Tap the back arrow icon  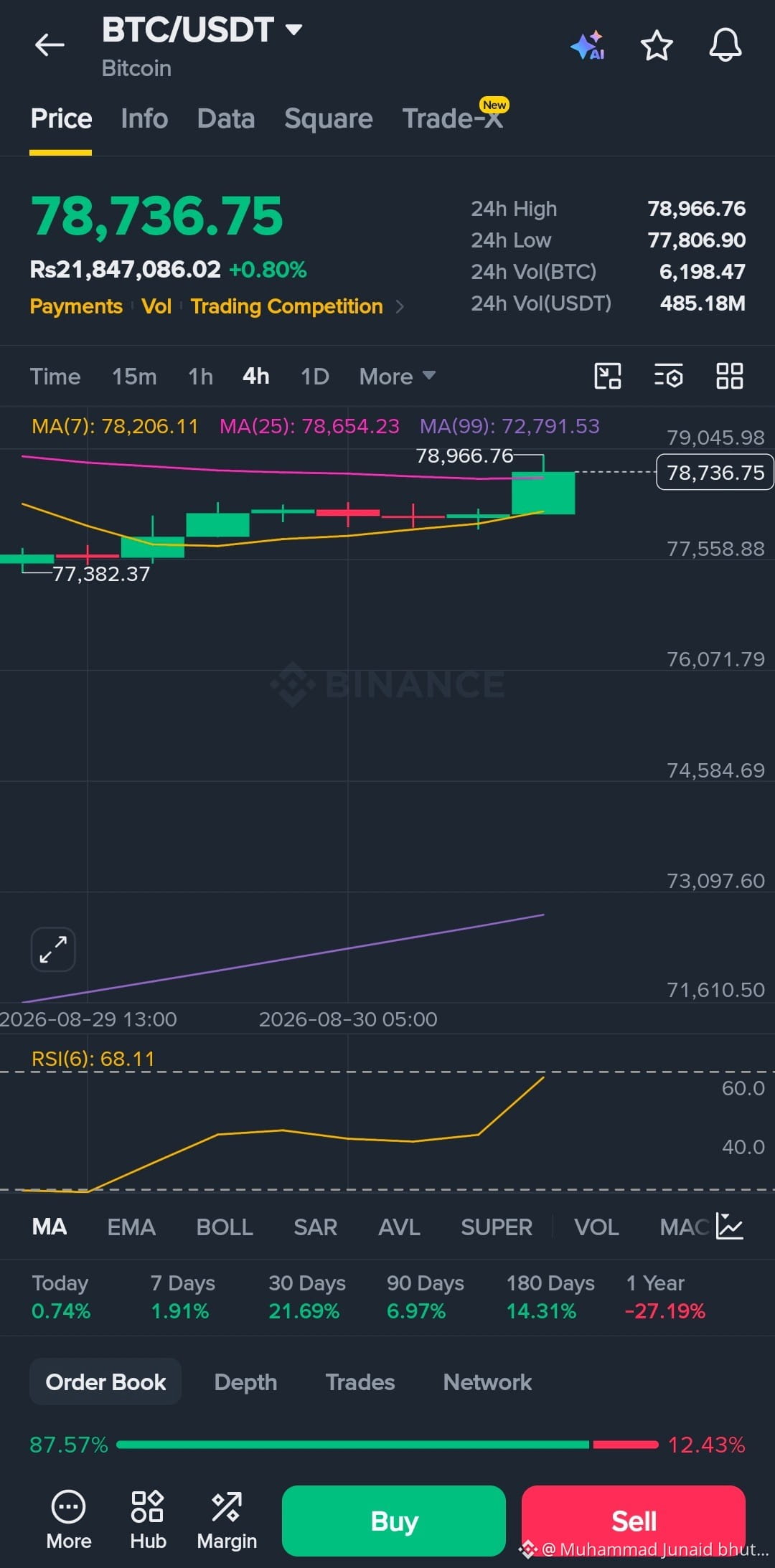pos(50,45)
